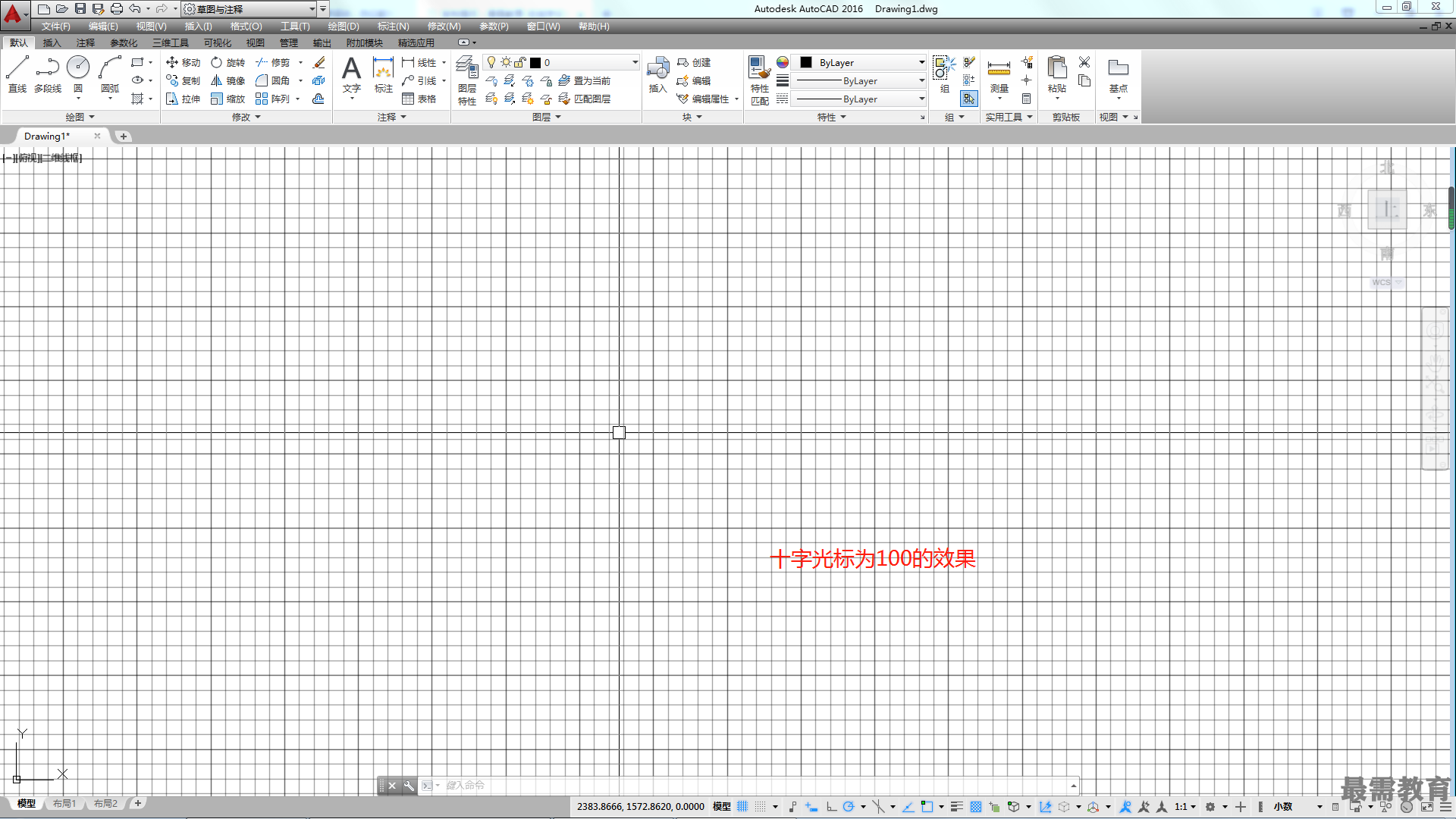
Task: Click the black color swatch in layer dropdown
Action: pyautogui.click(x=535, y=62)
